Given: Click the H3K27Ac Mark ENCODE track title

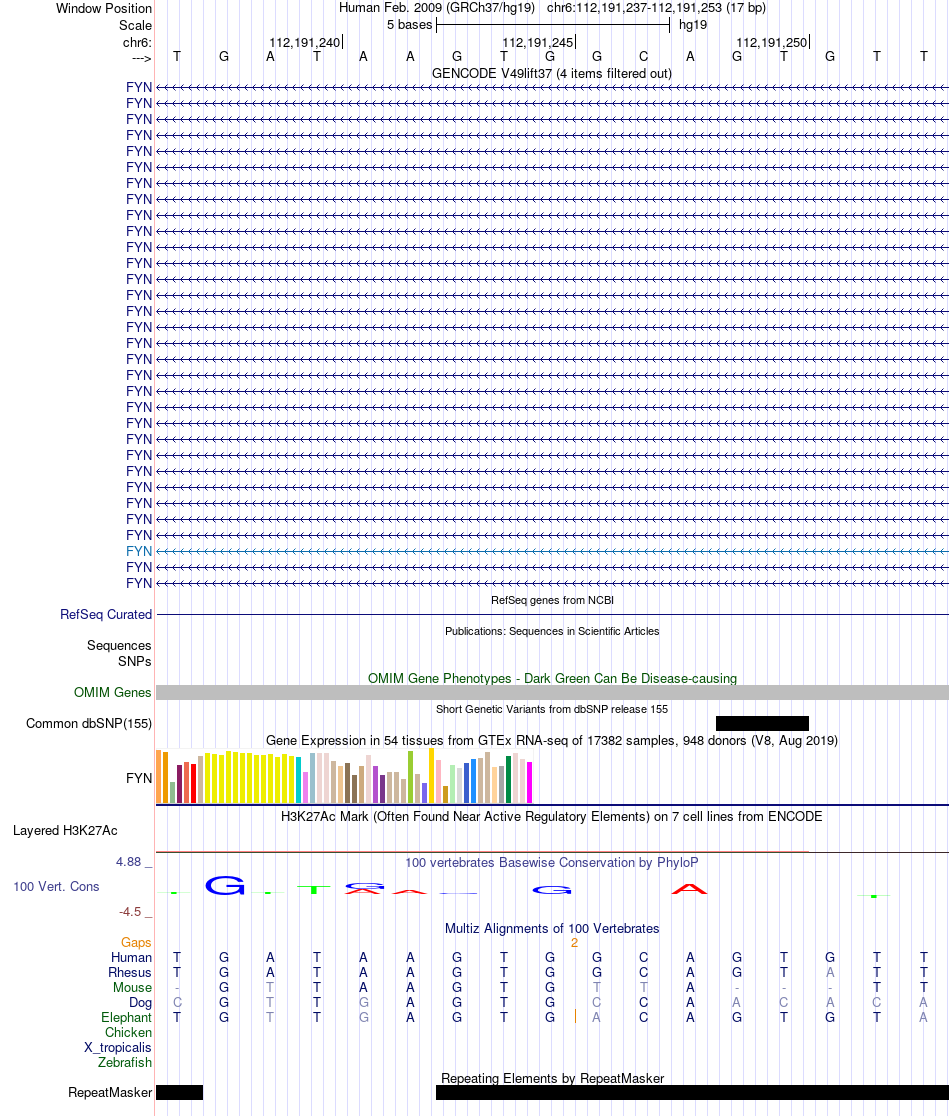Looking at the screenshot, I should point(551,816).
